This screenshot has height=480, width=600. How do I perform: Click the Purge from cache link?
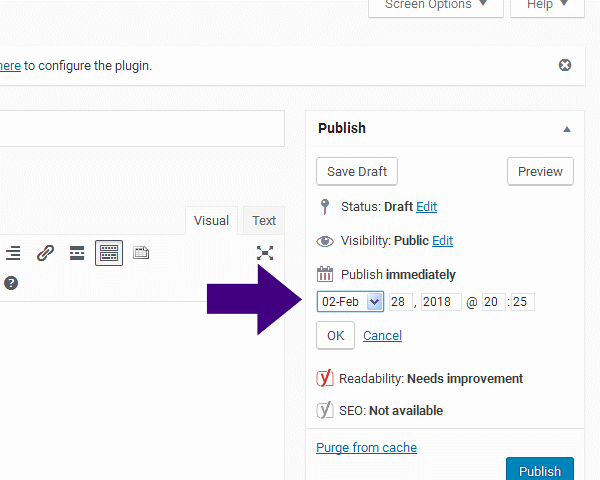[366, 447]
